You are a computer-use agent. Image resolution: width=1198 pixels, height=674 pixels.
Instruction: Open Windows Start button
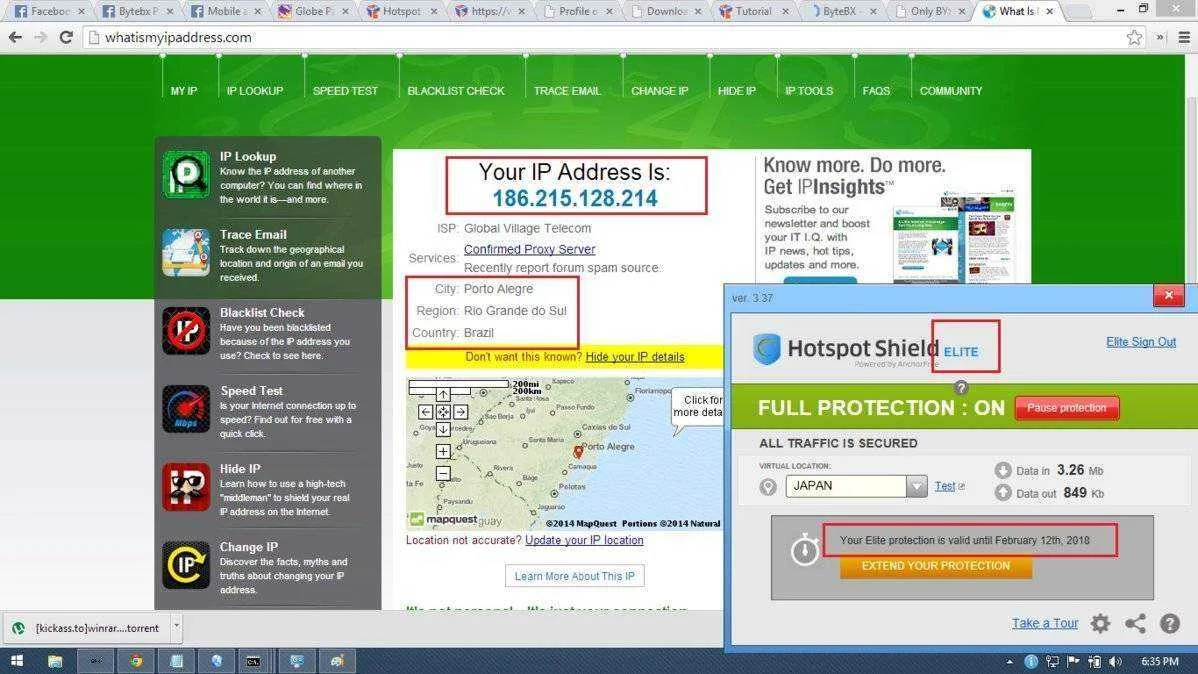point(17,661)
